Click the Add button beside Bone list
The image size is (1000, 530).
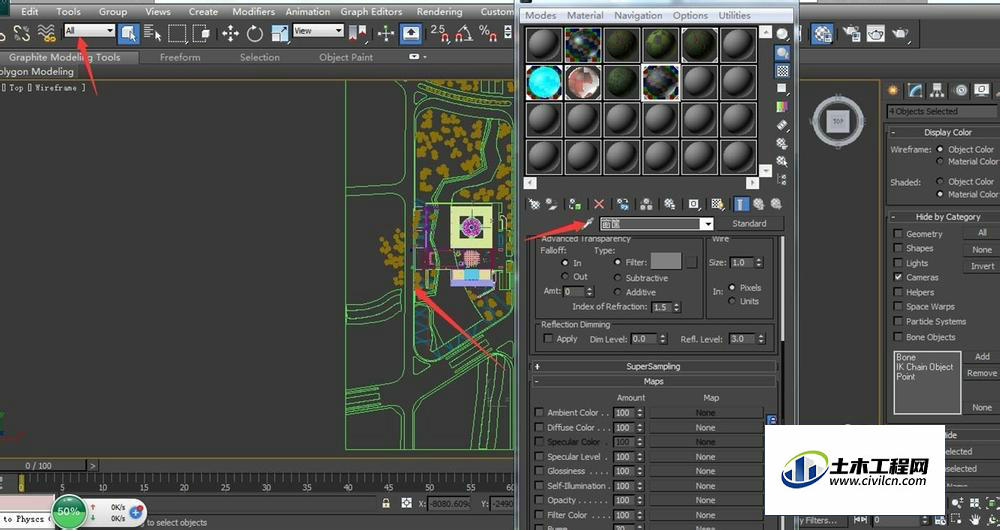982,357
